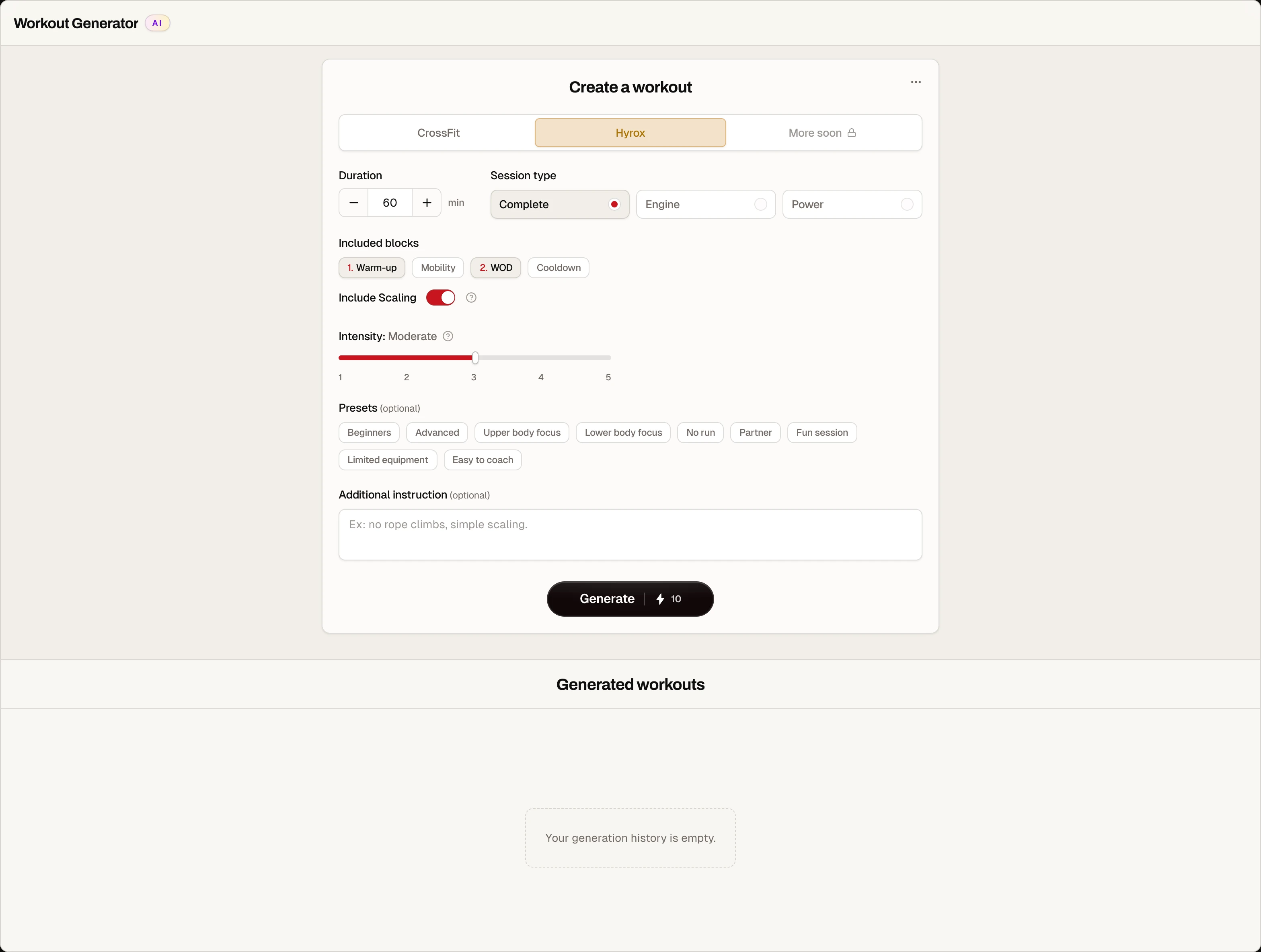The width and height of the screenshot is (1261, 952).
Task: Toggle the Warm-up block
Action: pyautogui.click(x=372, y=268)
